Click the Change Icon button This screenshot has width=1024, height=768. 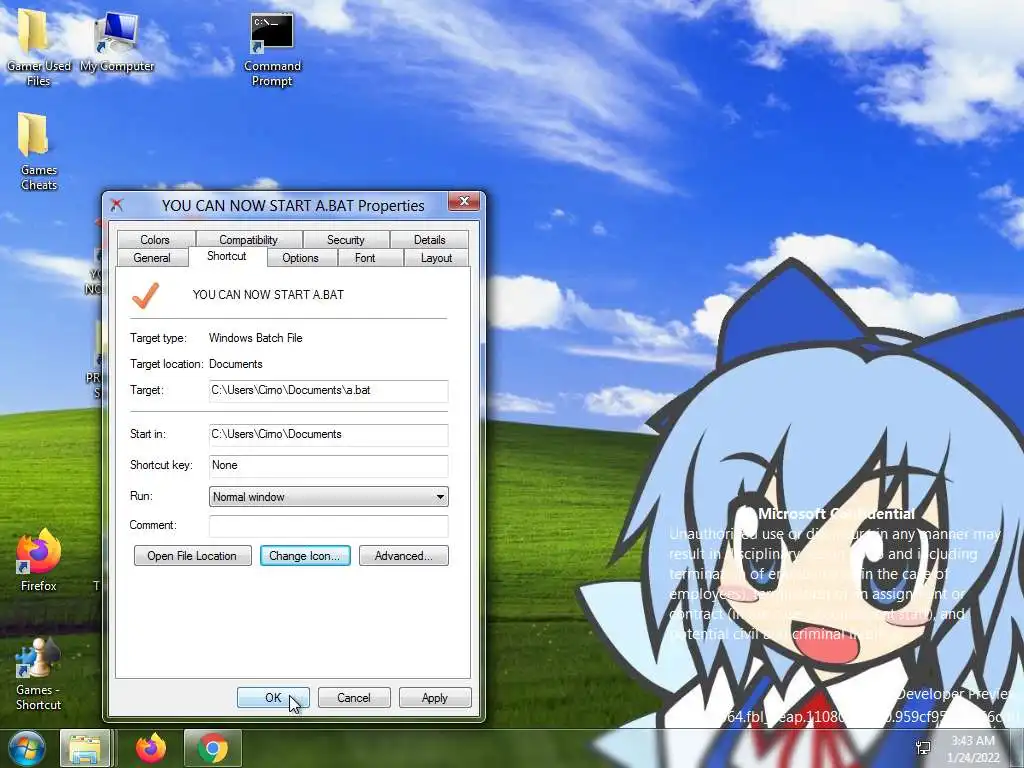click(305, 556)
